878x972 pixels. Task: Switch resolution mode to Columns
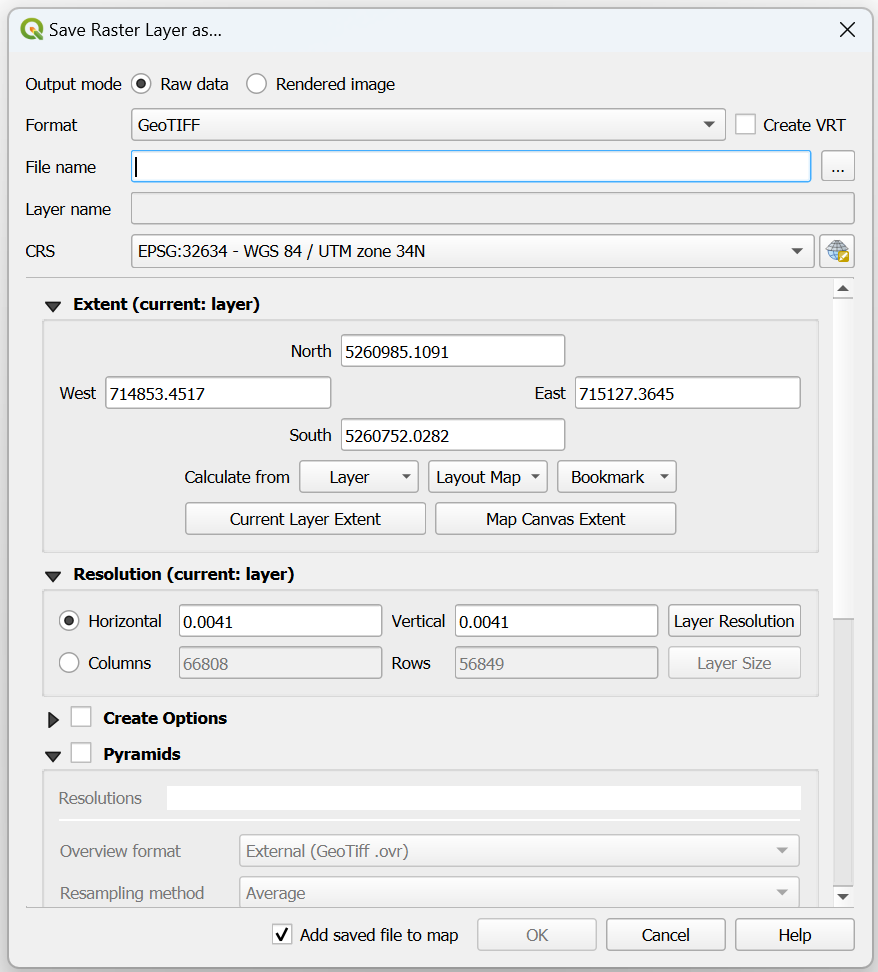[x=69, y=662]
